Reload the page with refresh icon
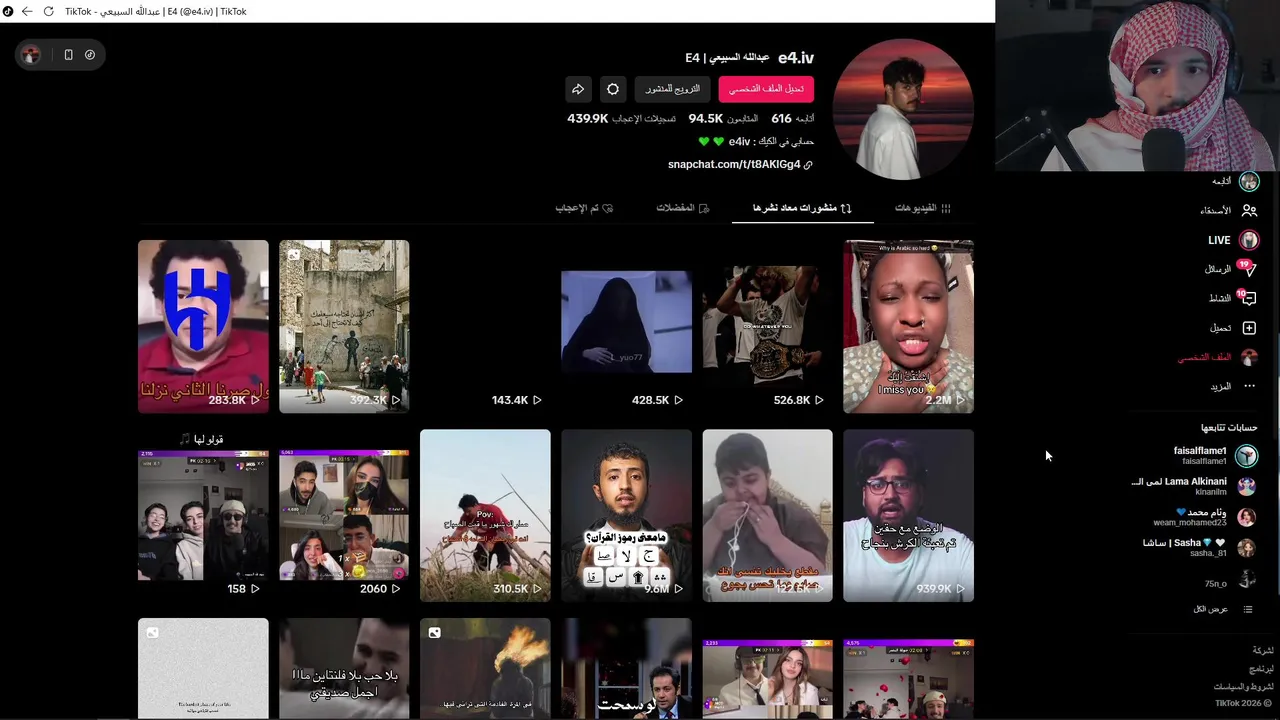This screenshot has width=1280, height=720. (48, 11)
